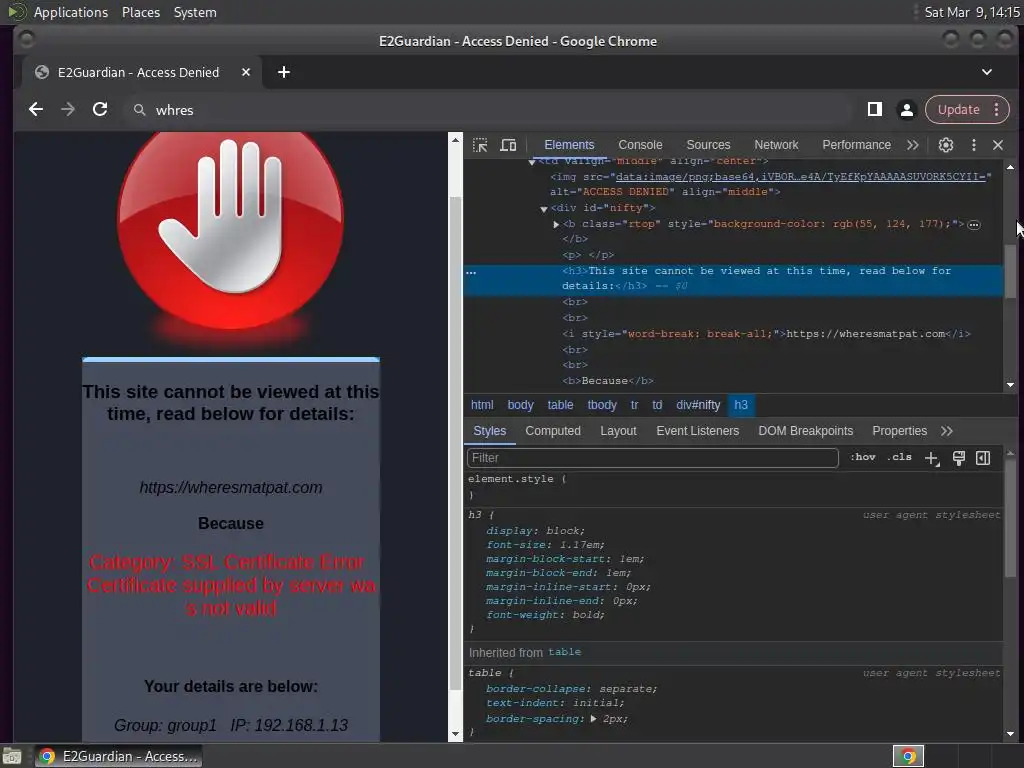Show more DevTools panels chevron
This screenshot has height=768, width=1024.
click(912, 145)
